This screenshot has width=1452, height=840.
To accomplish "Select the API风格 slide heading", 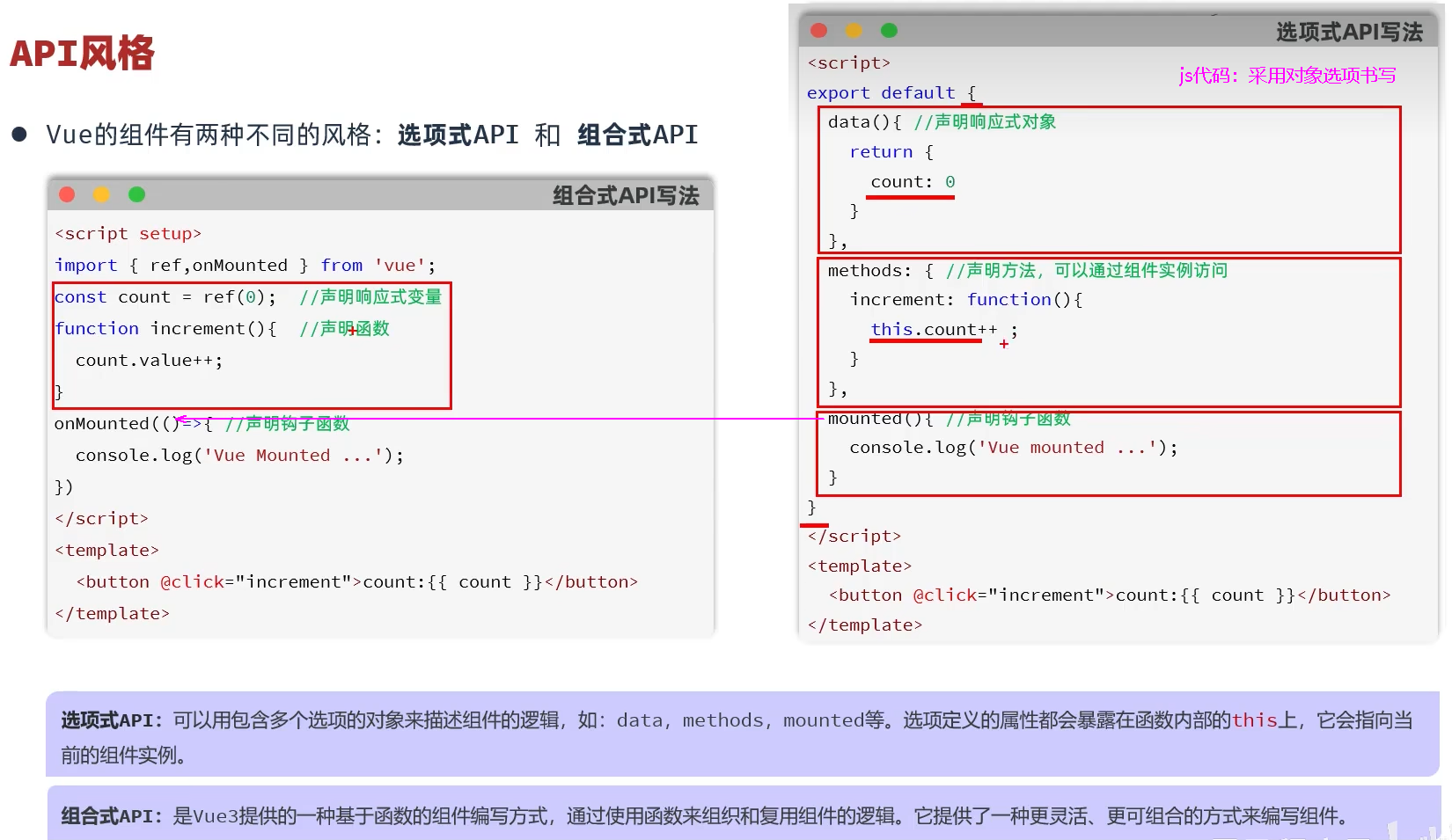I will point(82,53).
